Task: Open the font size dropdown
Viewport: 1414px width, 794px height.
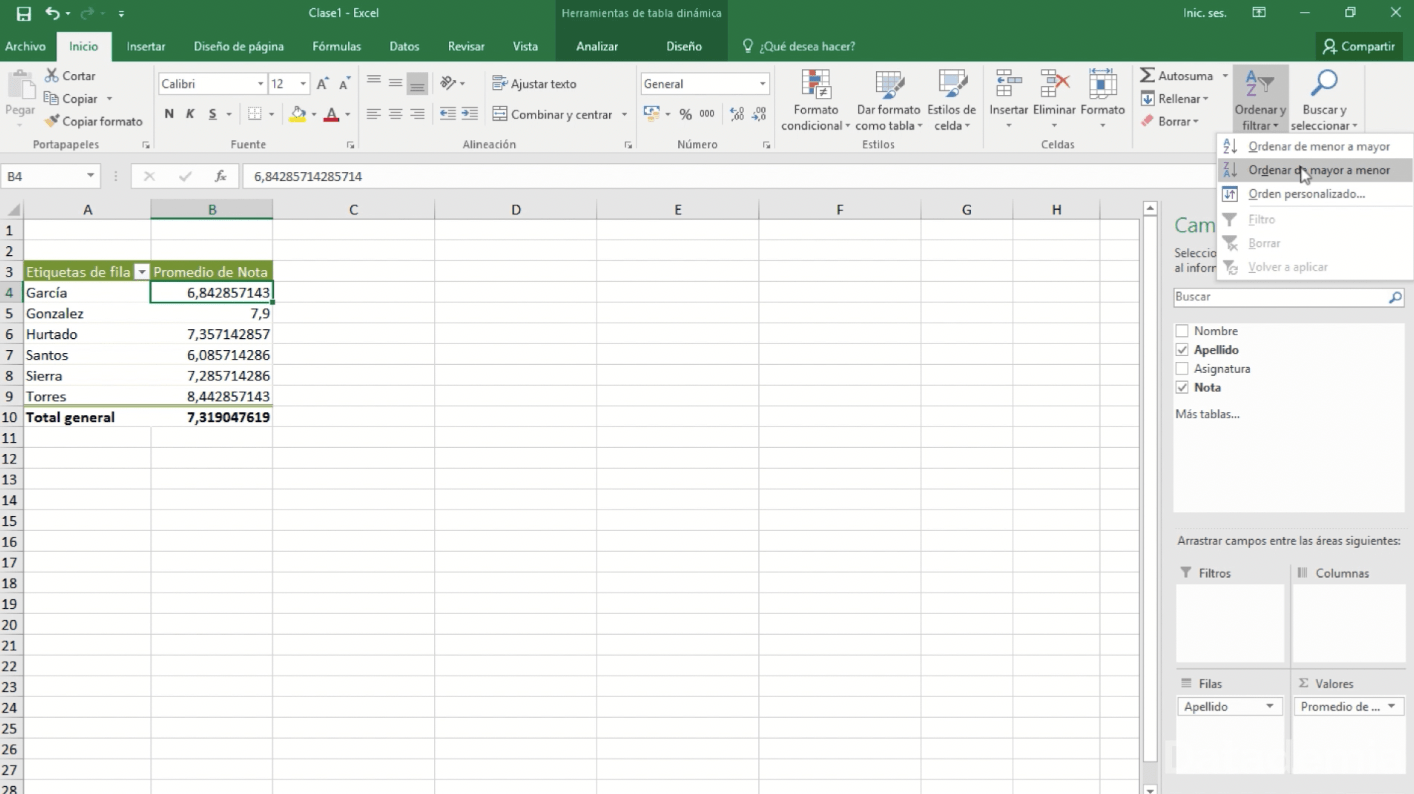Action: pos(303,83)
